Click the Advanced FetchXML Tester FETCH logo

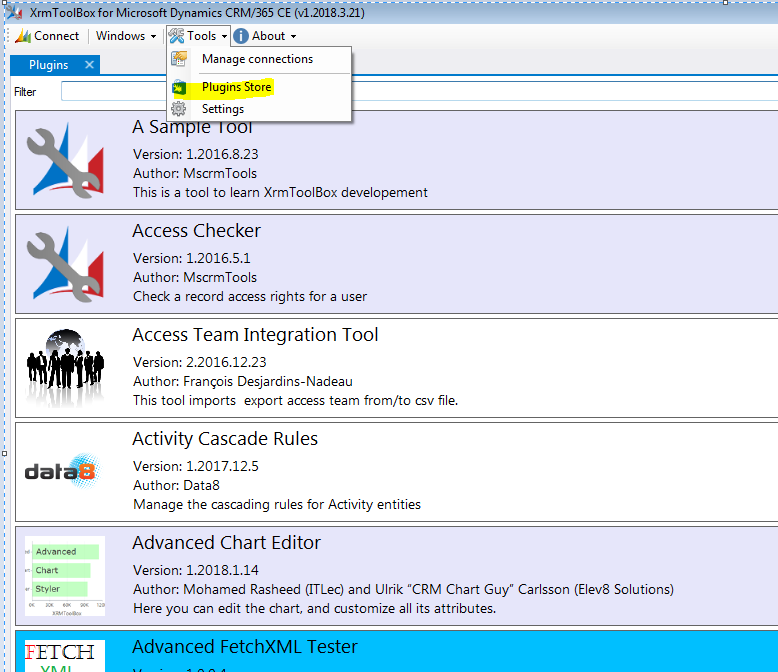[x=65, y=656]
